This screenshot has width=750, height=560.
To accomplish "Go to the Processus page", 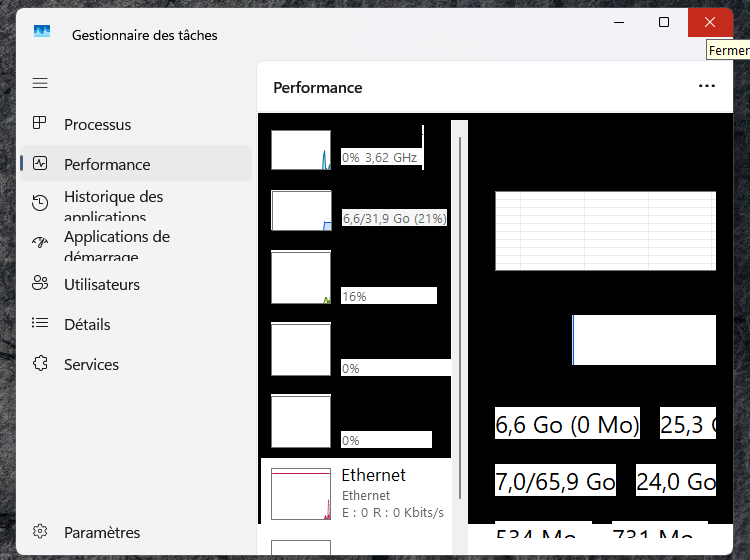I will [x=98, y=125].
